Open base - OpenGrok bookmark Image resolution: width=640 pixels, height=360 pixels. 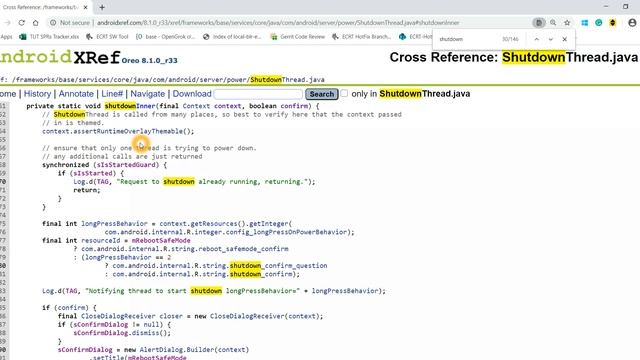tap(166, 37)
